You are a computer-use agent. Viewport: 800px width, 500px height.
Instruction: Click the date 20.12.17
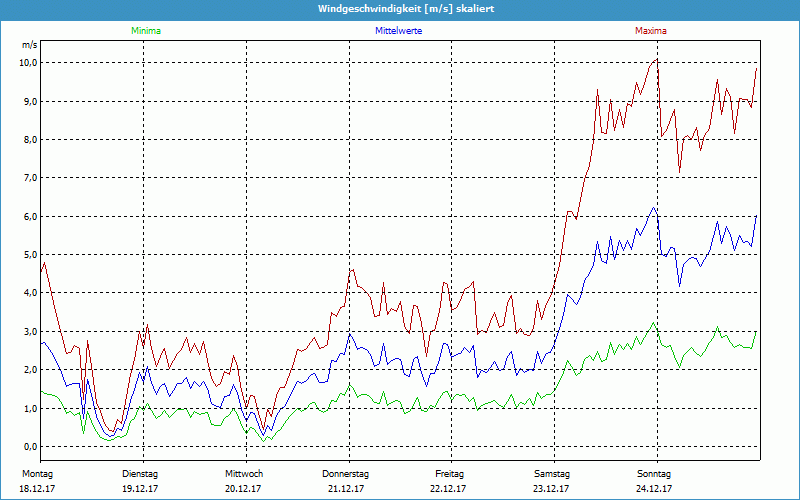tap(243, 489)
